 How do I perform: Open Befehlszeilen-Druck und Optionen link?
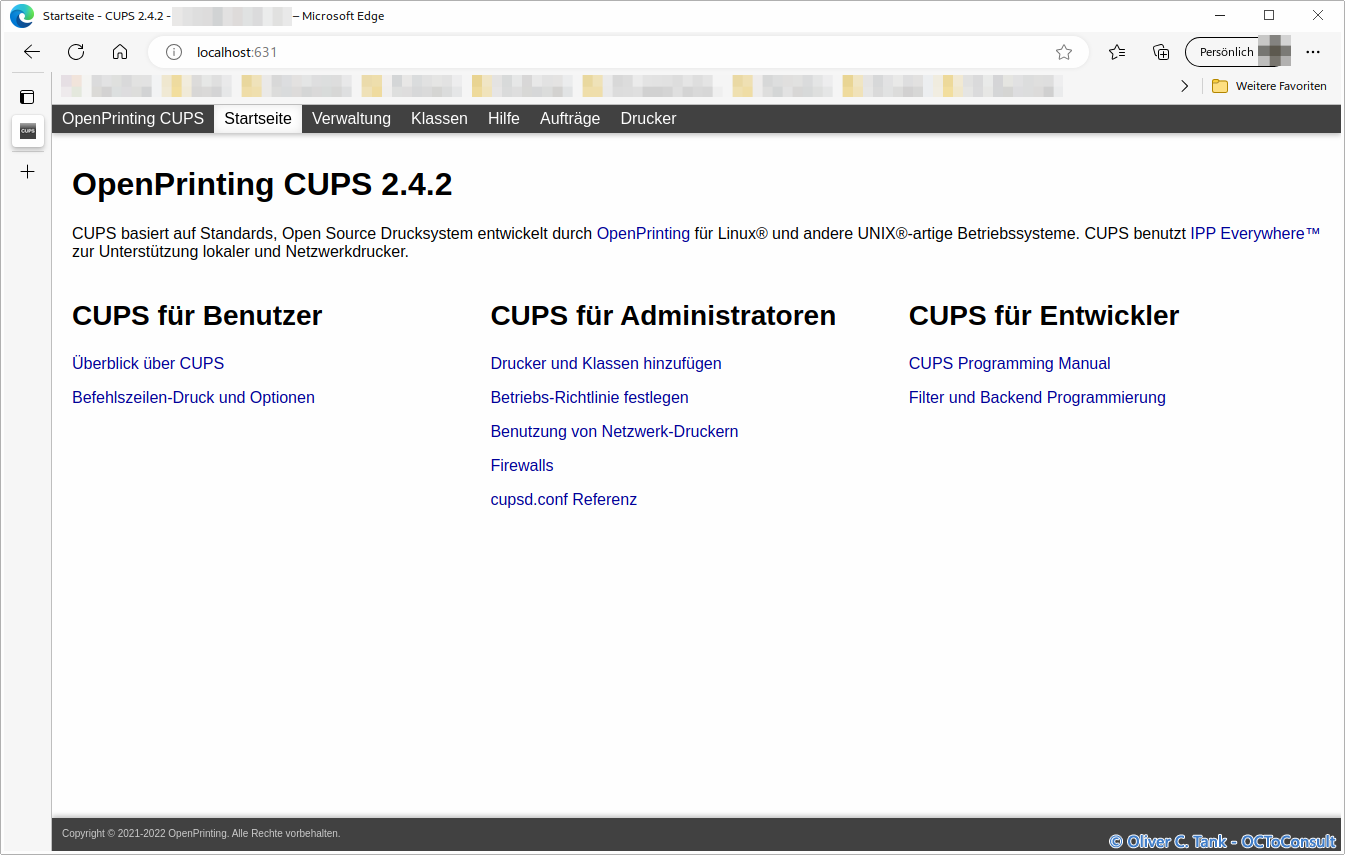point(193,398)
